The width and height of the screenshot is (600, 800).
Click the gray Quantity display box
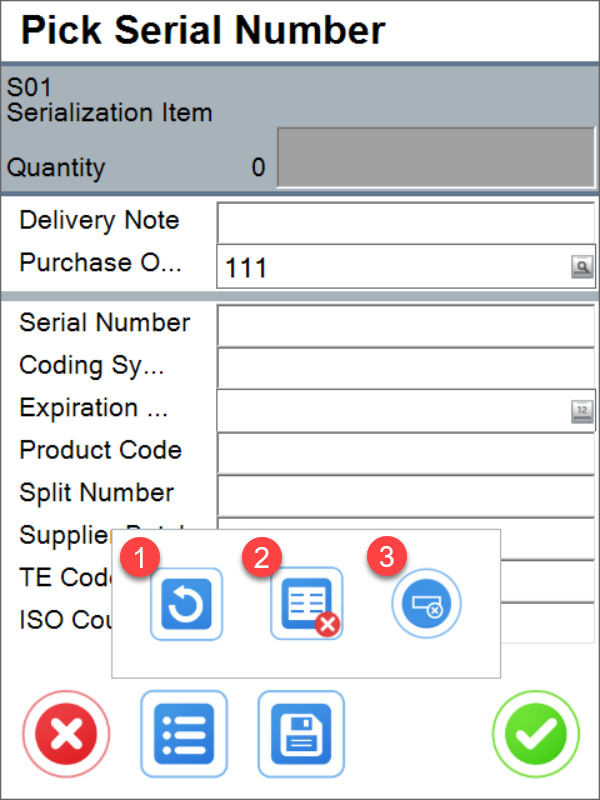[435, 157]
